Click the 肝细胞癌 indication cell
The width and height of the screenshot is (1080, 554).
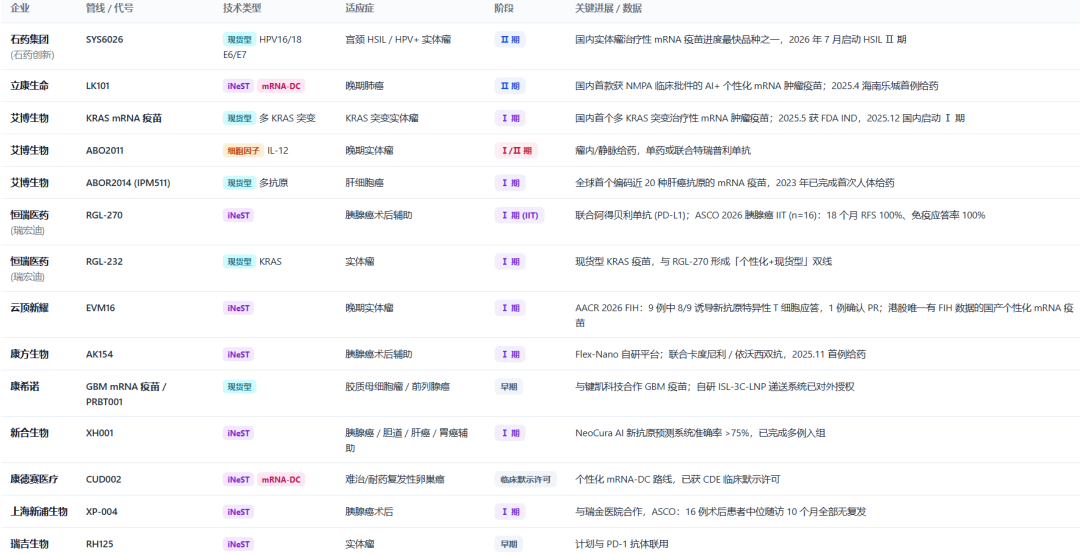364,183
